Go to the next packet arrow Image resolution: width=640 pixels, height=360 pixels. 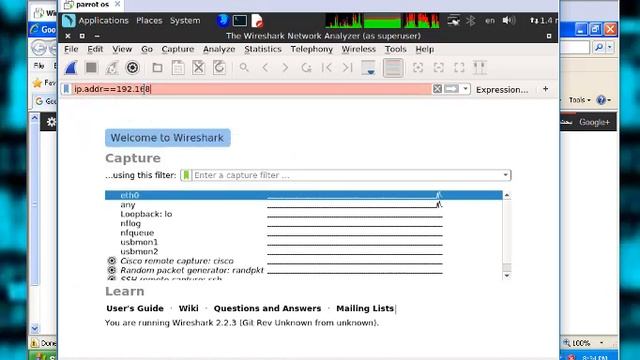click(285, 68)
